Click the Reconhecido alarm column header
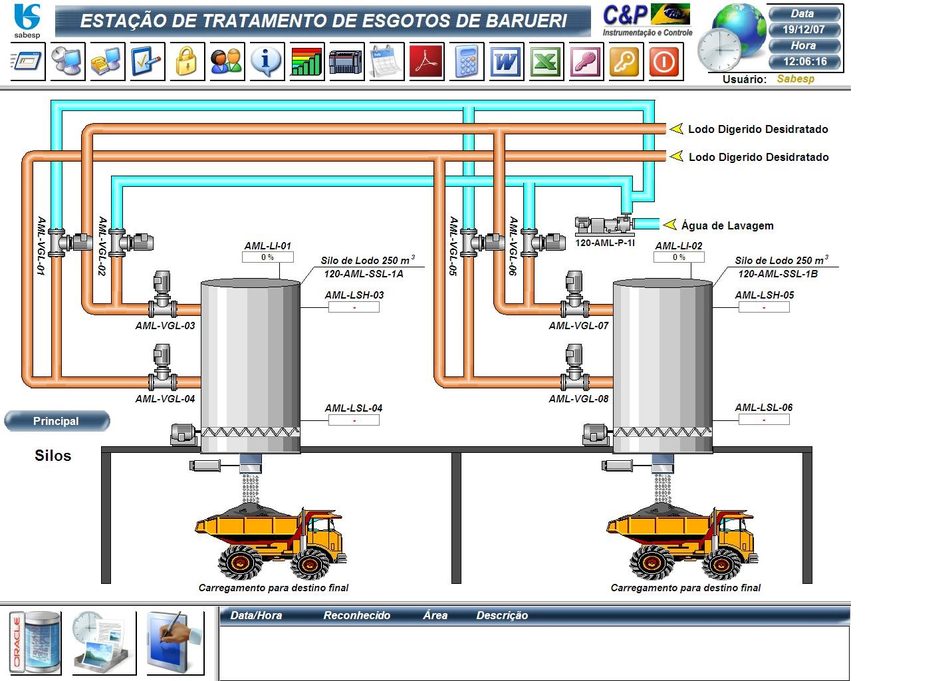This screenshot has height=681, width=952. click(x=357, y=615)
